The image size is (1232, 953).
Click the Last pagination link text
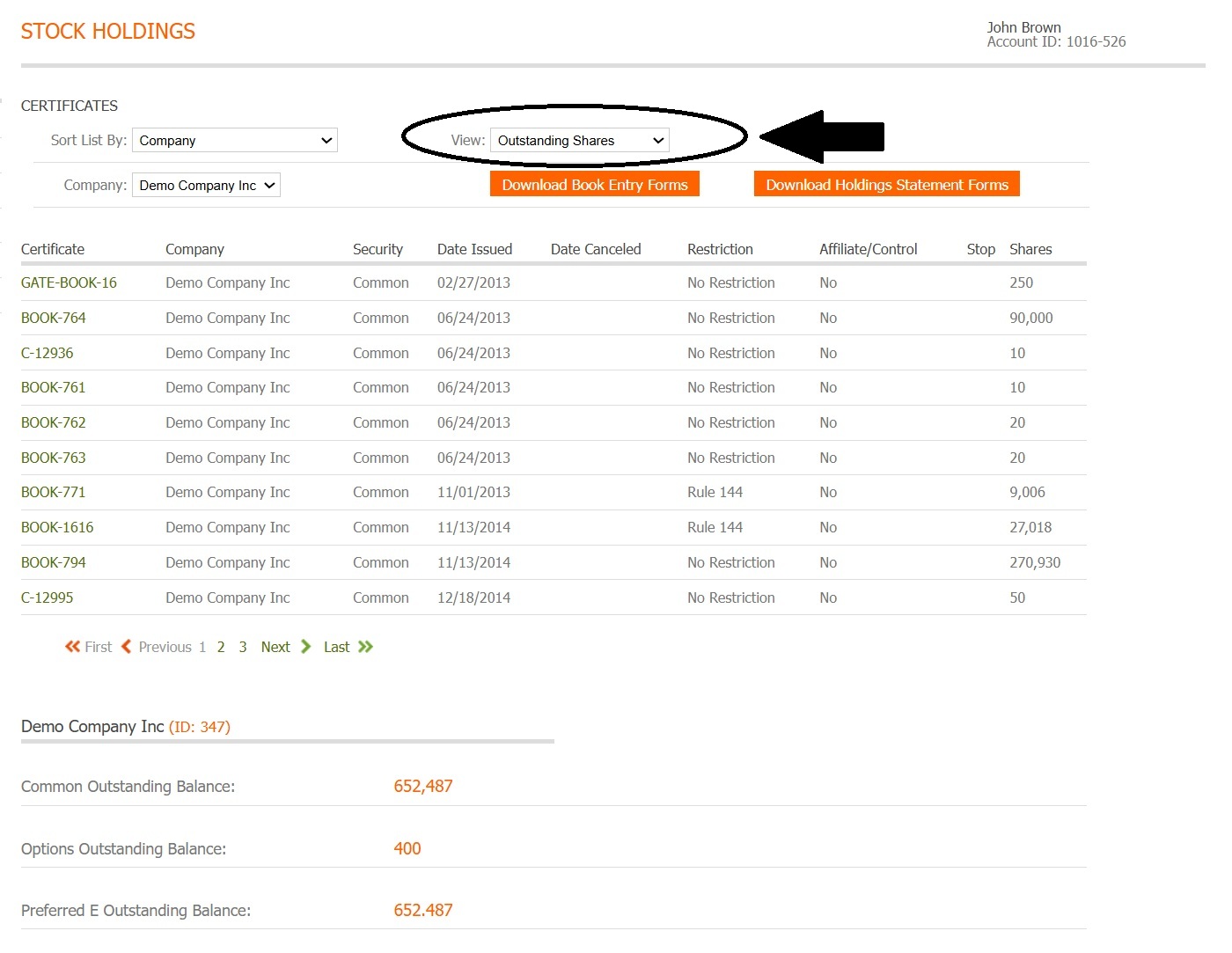tap(336, 648)
